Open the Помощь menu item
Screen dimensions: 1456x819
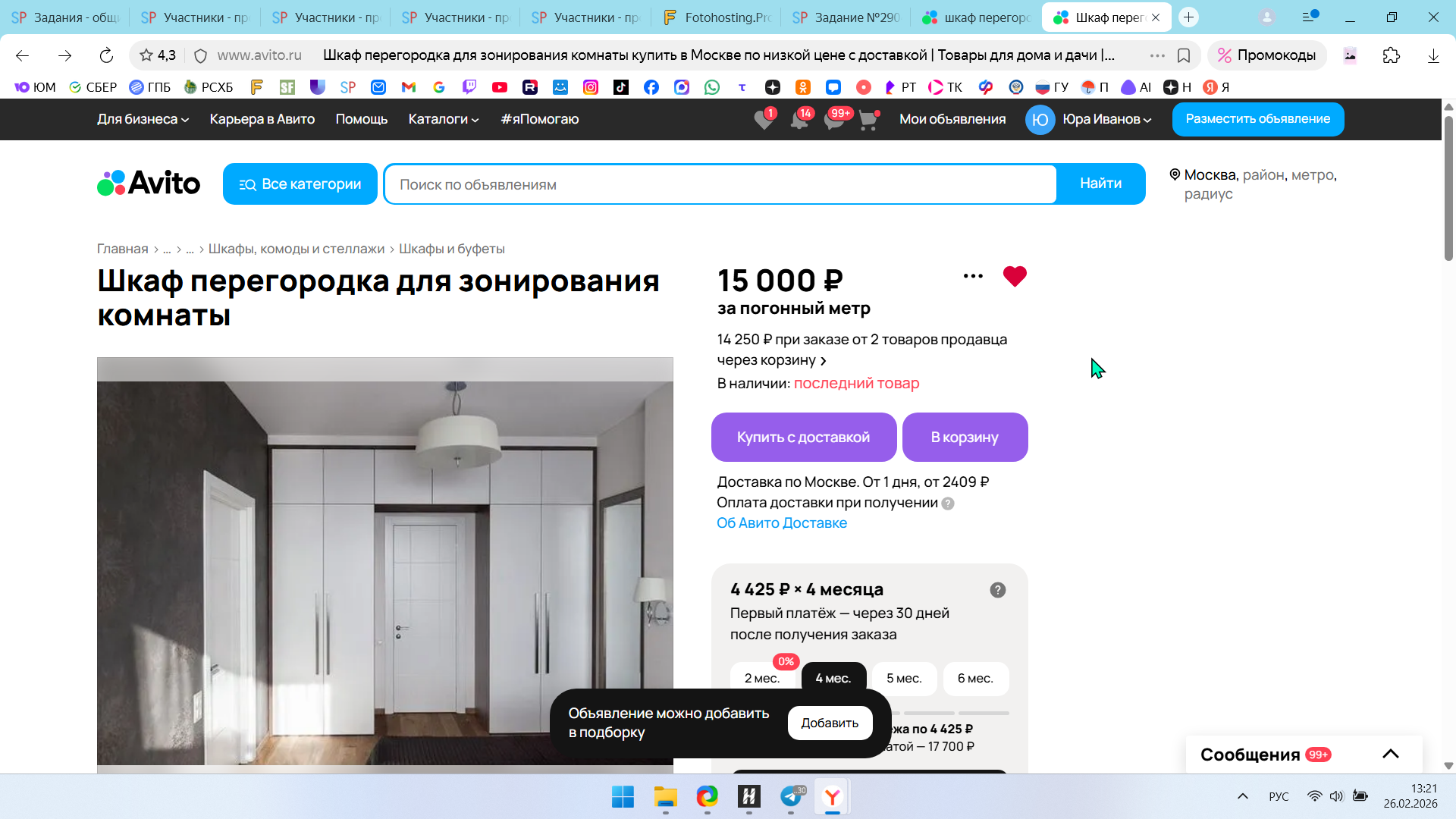[361, 119]
